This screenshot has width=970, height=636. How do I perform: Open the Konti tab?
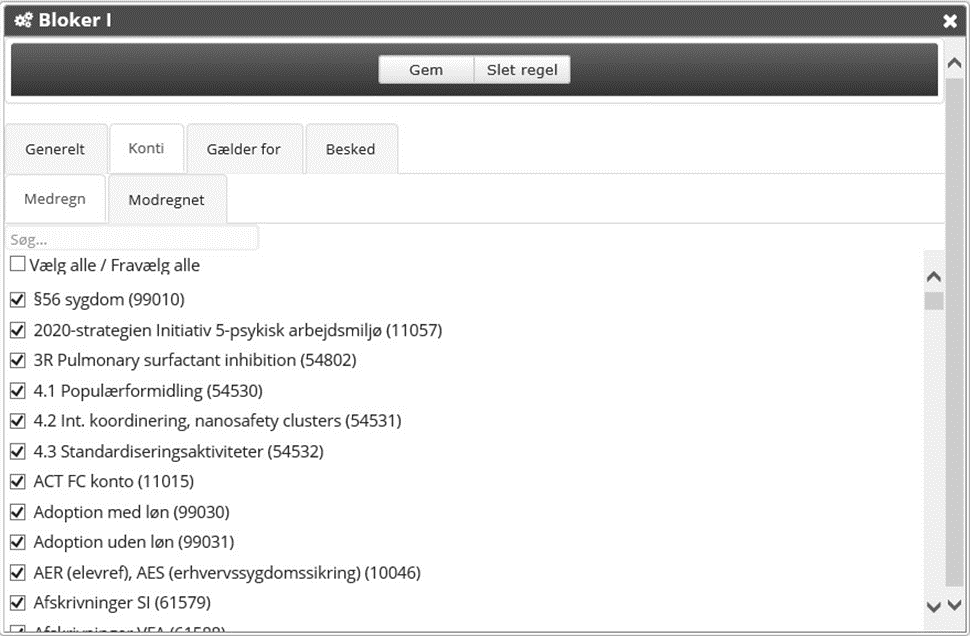pyautogui.click(x=146, y=148)
